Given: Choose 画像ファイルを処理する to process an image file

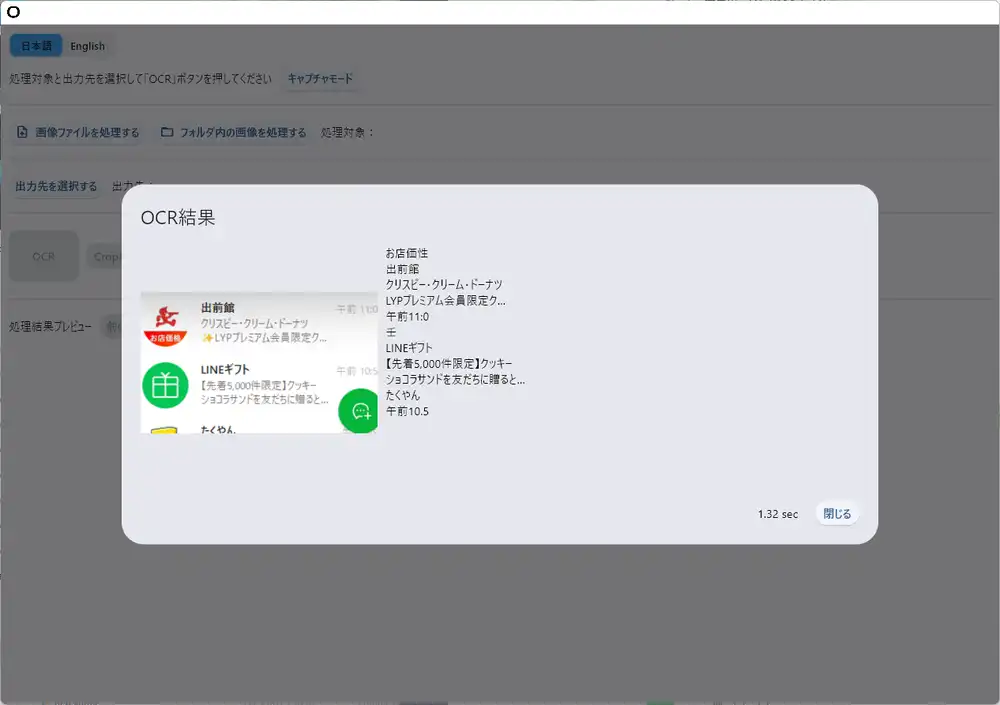Looking at the screenshot, I should click(x=78, y=131).
